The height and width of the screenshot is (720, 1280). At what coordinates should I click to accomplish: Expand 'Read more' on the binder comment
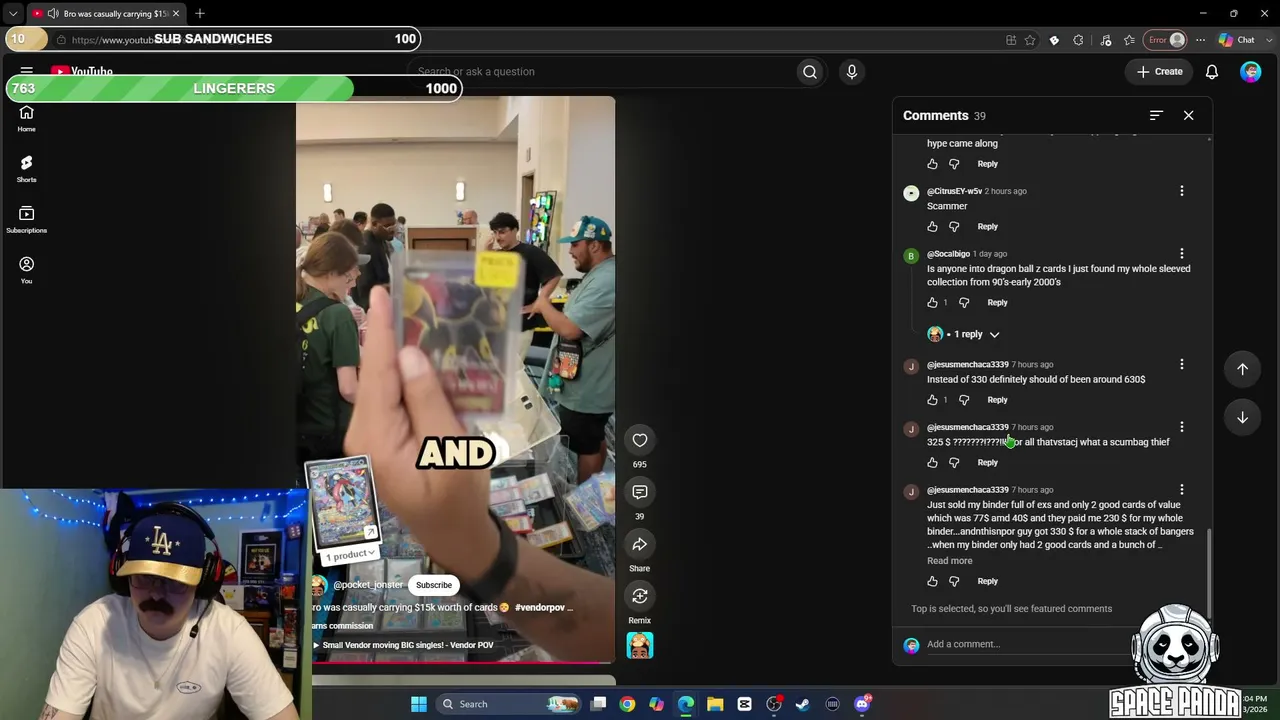(x=949, y=561)
